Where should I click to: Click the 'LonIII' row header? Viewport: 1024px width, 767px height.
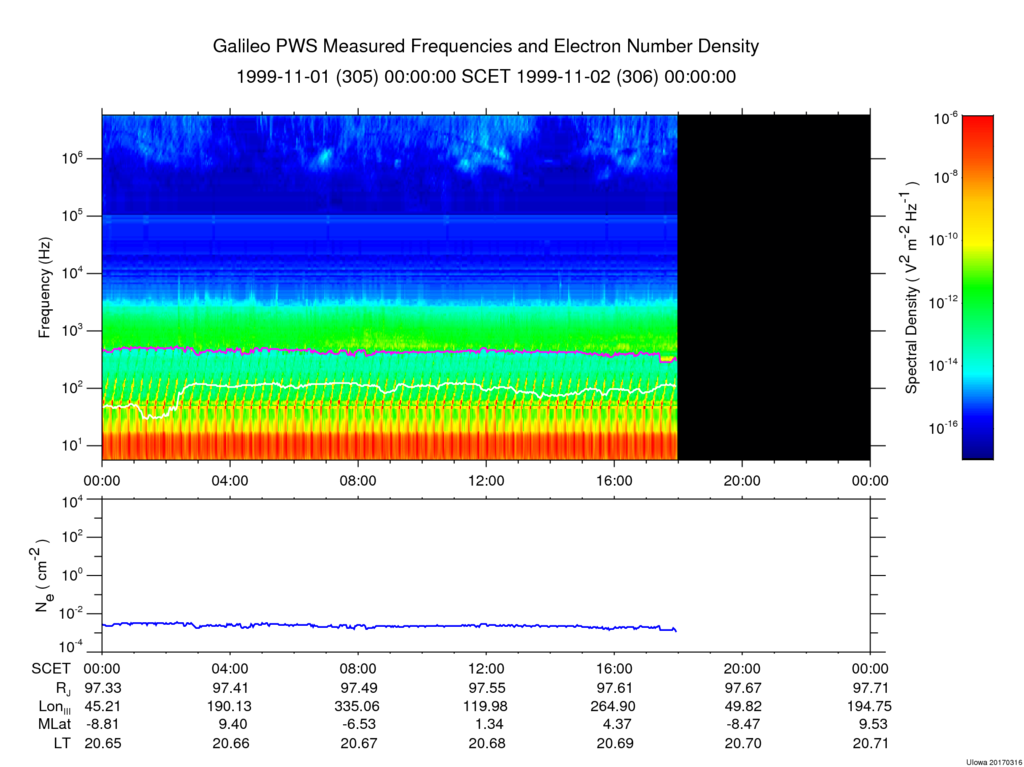click(55, 707)
